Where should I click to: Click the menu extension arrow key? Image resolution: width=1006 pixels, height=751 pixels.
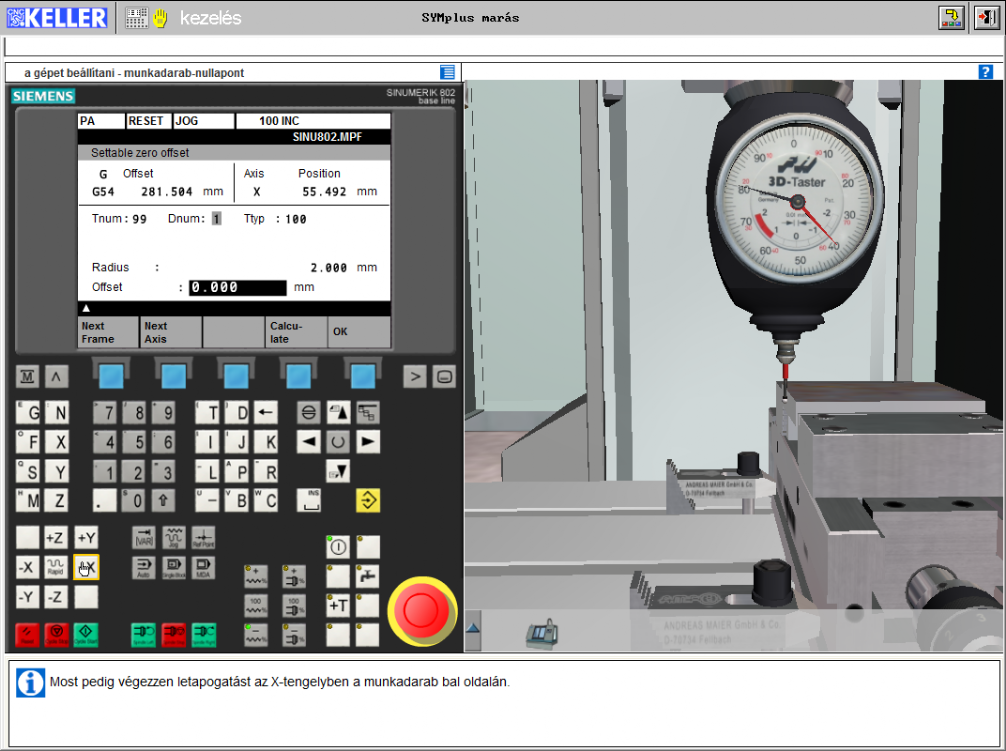pos(414,376)
